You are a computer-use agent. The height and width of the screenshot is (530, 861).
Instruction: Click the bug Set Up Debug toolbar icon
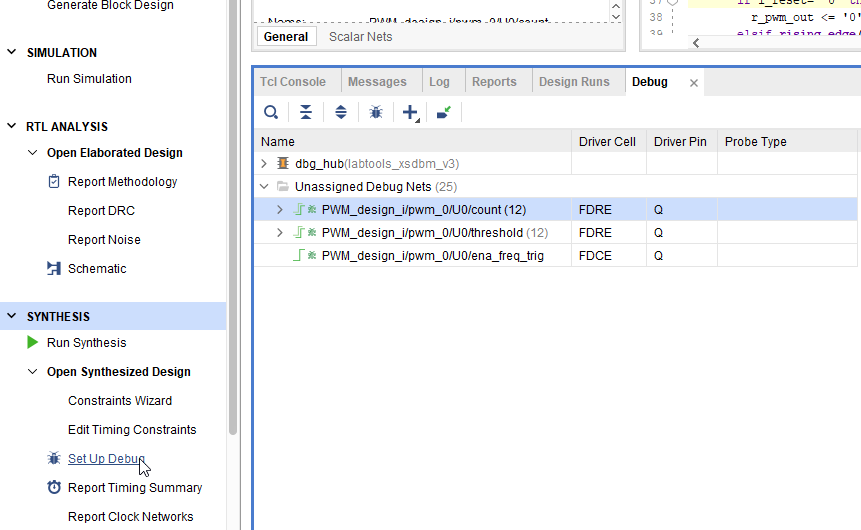pos(376,112)
